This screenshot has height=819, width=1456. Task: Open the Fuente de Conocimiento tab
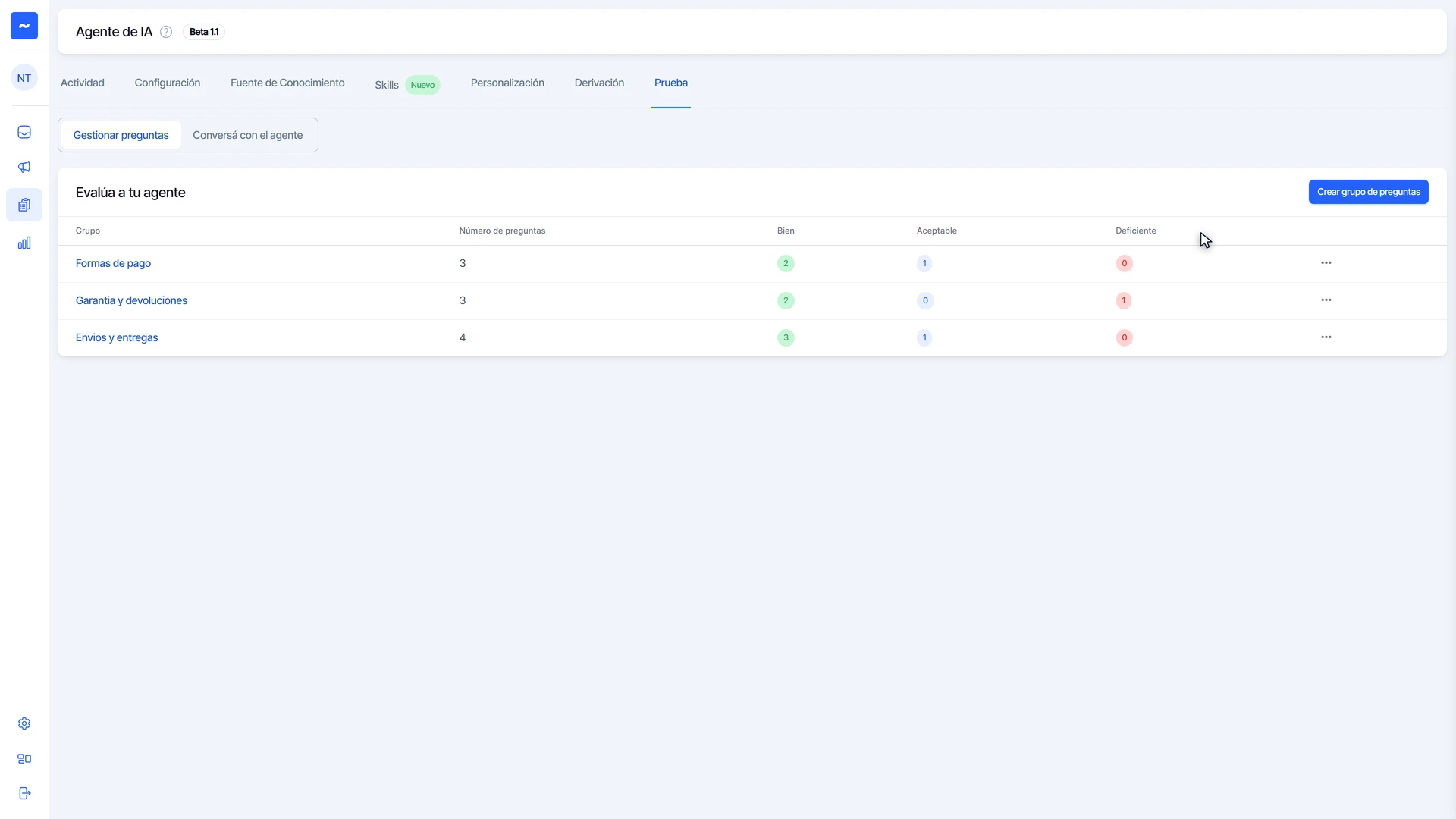[x=287, y=83]
